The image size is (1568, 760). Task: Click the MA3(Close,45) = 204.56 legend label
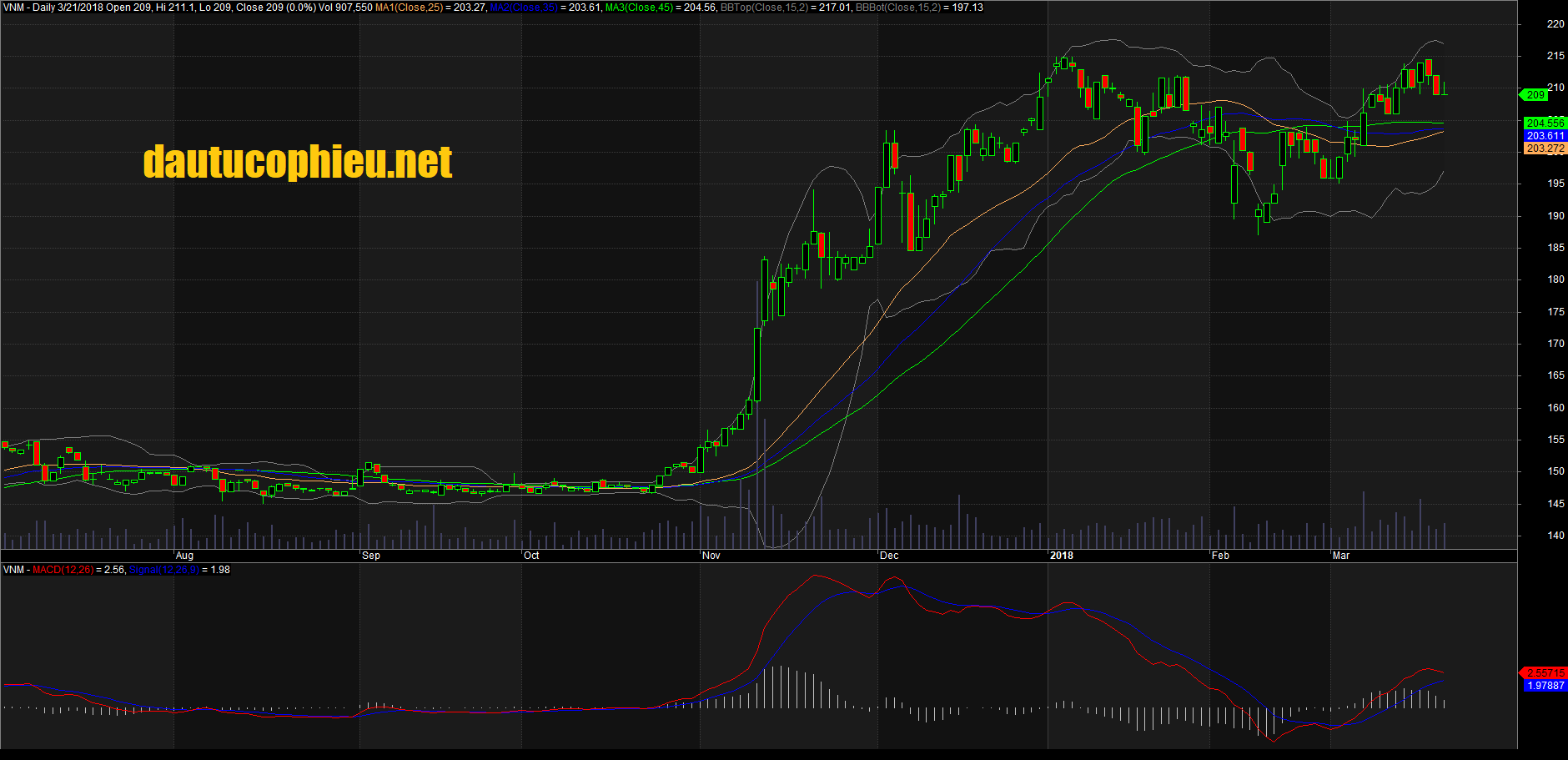click(661, 8)
